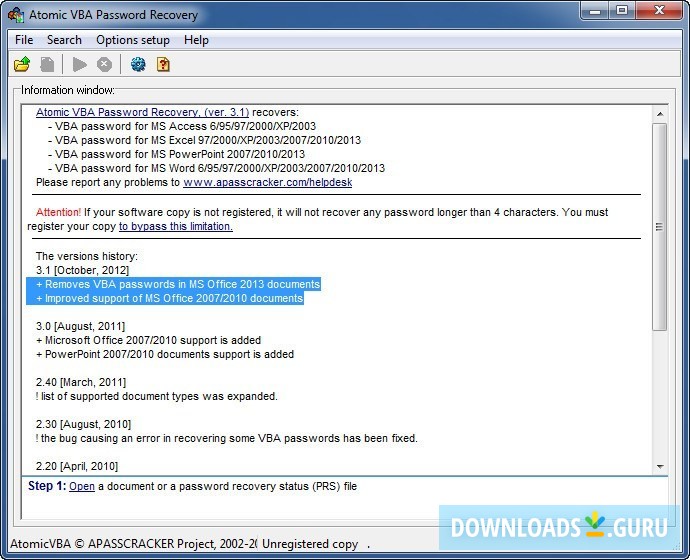Open the Options setup menu

point(133,40)
